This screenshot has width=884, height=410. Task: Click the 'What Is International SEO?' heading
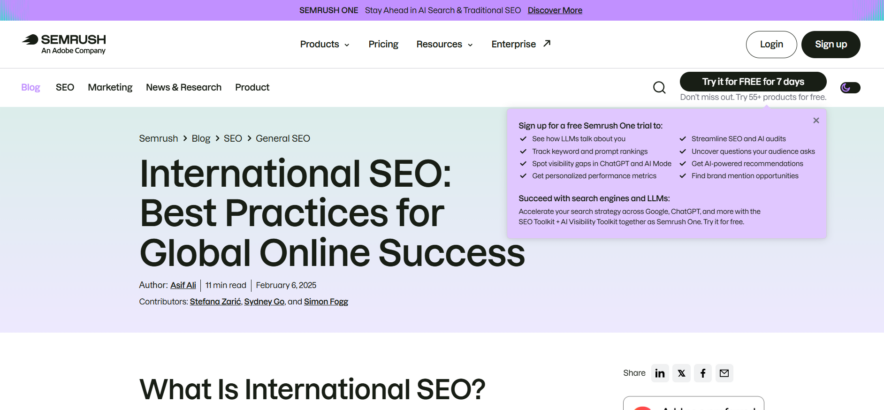(x=312, y=389)
